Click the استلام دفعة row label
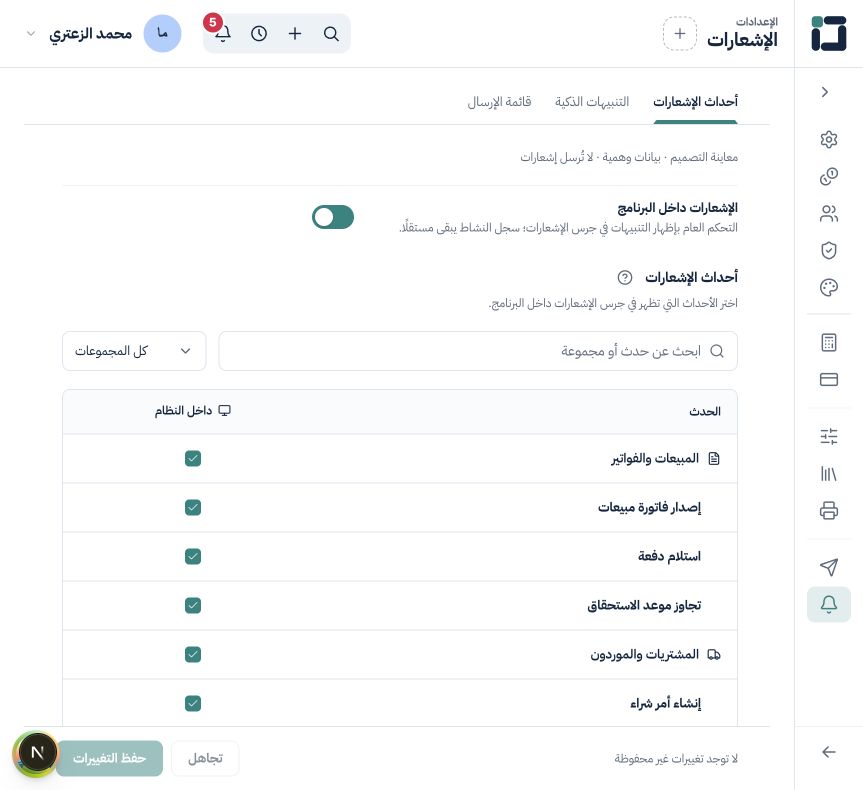 tap(669, 557)
